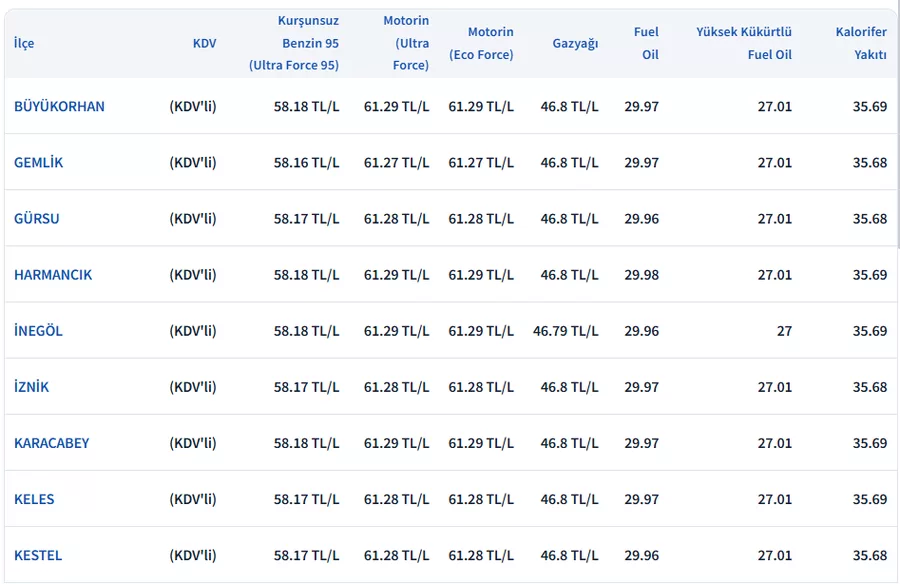Viewport: 900px width, 584px height.
Task: Click the KDV column header
Action: tap(204, 43)
